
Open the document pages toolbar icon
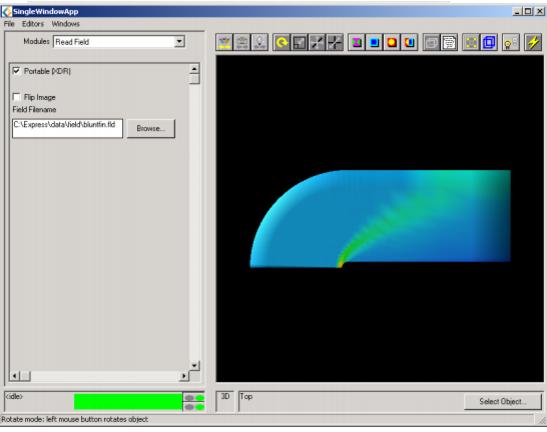(449, 43)
